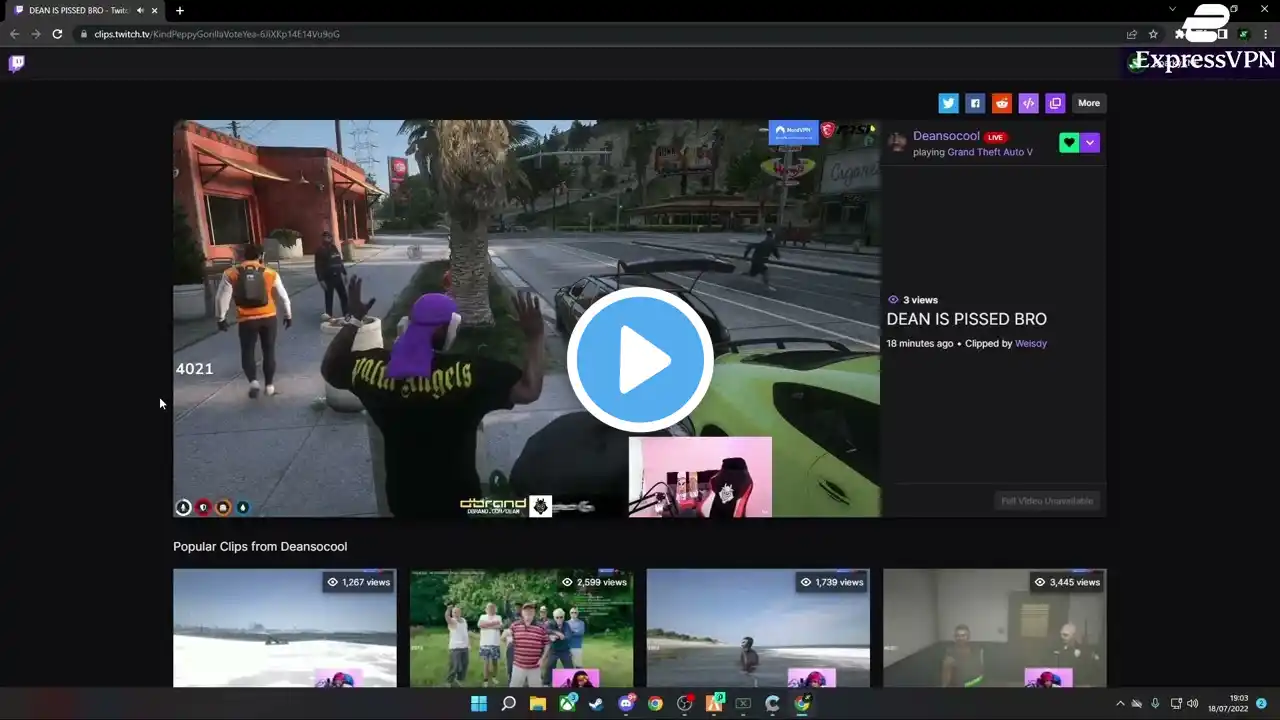The image size is (1280, 720).
Task: Open the Grand Theft Auto V game link
Action: [989, 152]
